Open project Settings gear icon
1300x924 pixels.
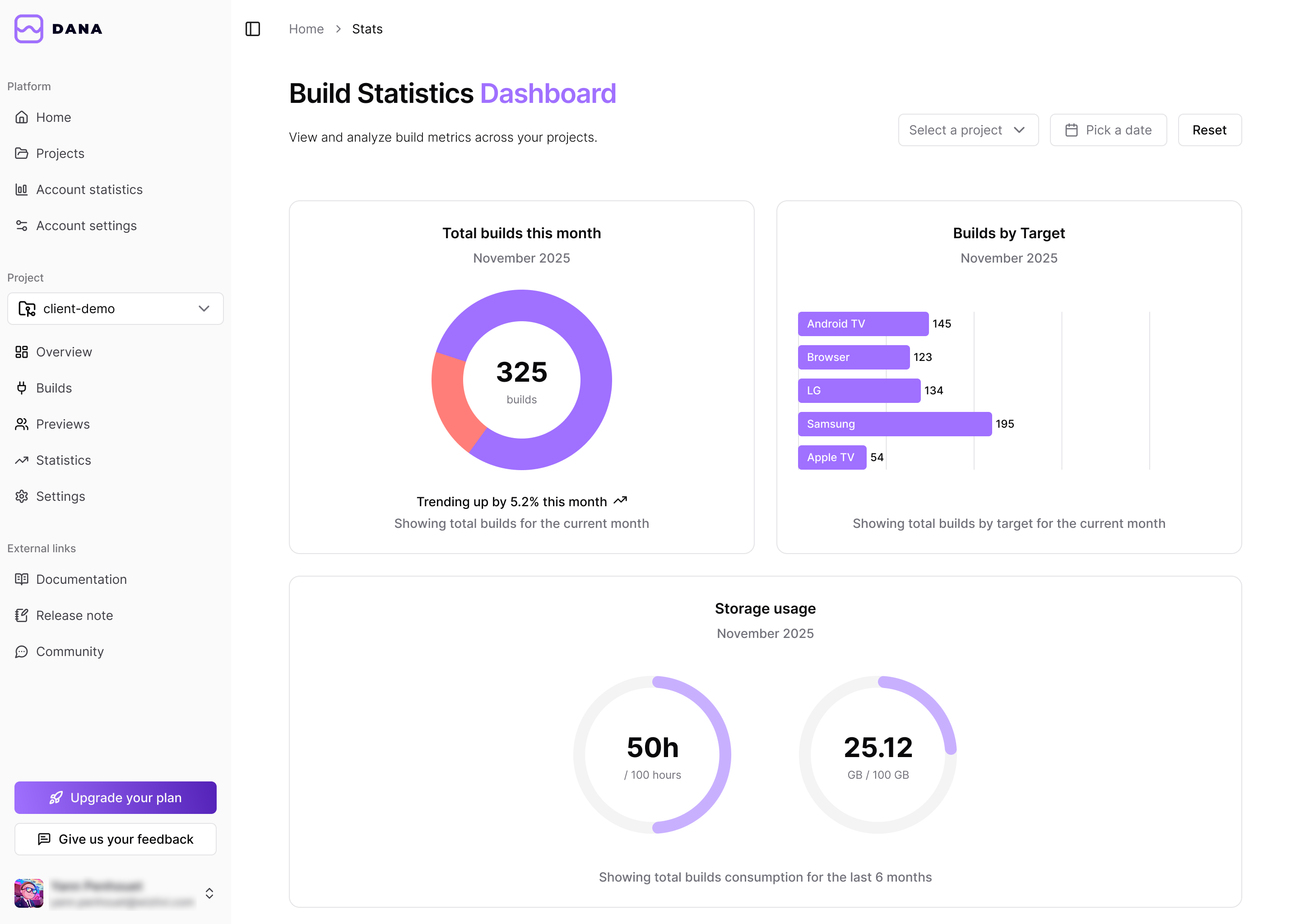click(22, 496)
